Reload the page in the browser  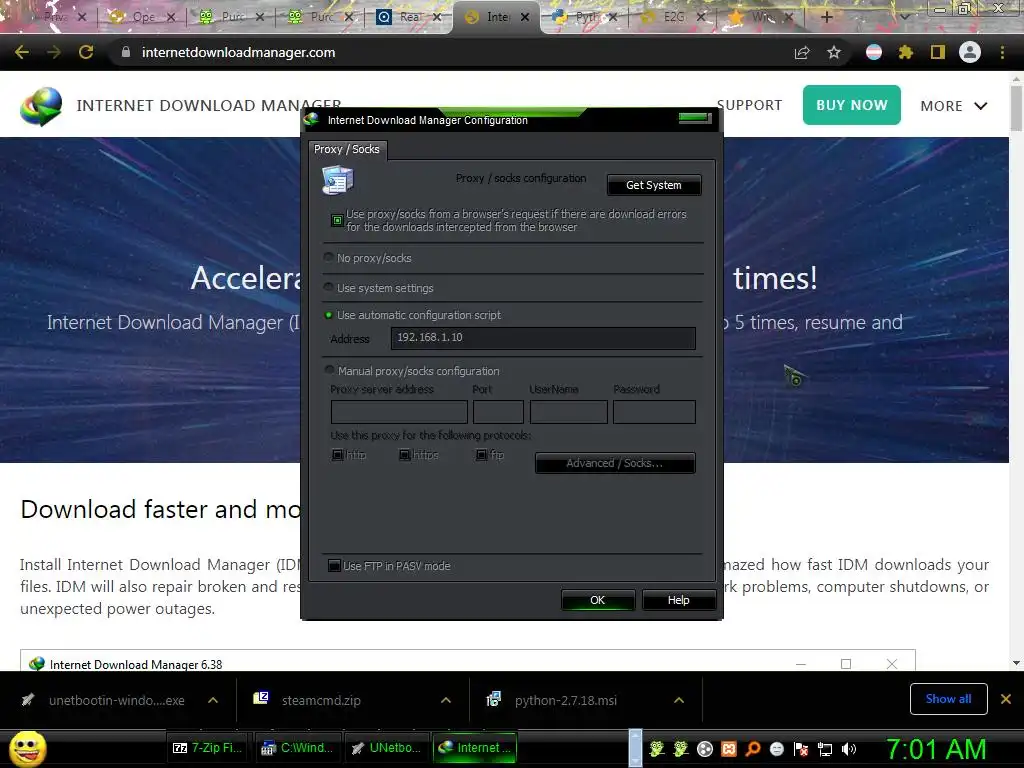86,52
